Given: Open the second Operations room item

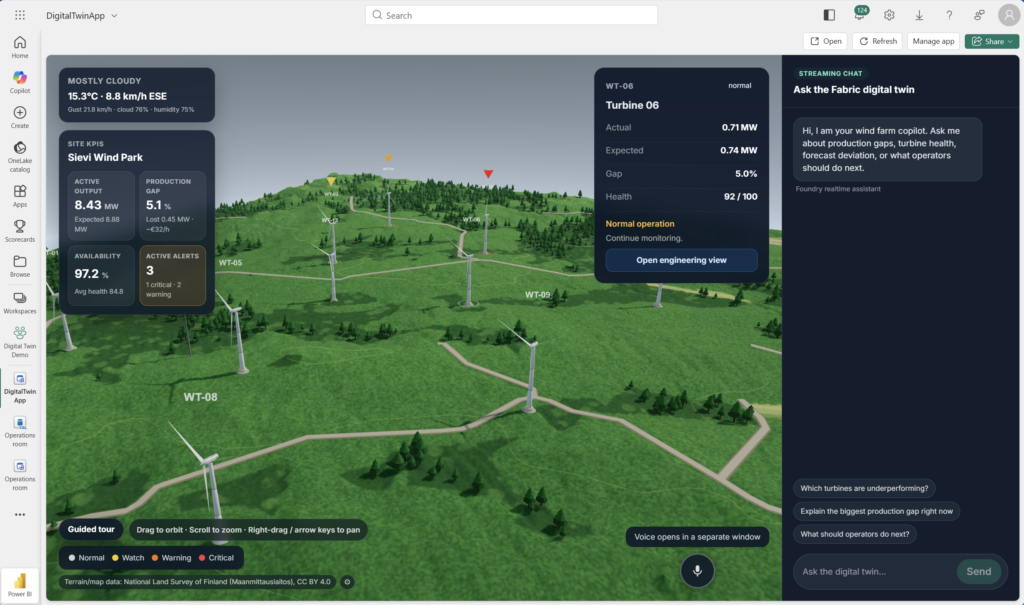Looking at the screenshot, I should pos(20,475).
